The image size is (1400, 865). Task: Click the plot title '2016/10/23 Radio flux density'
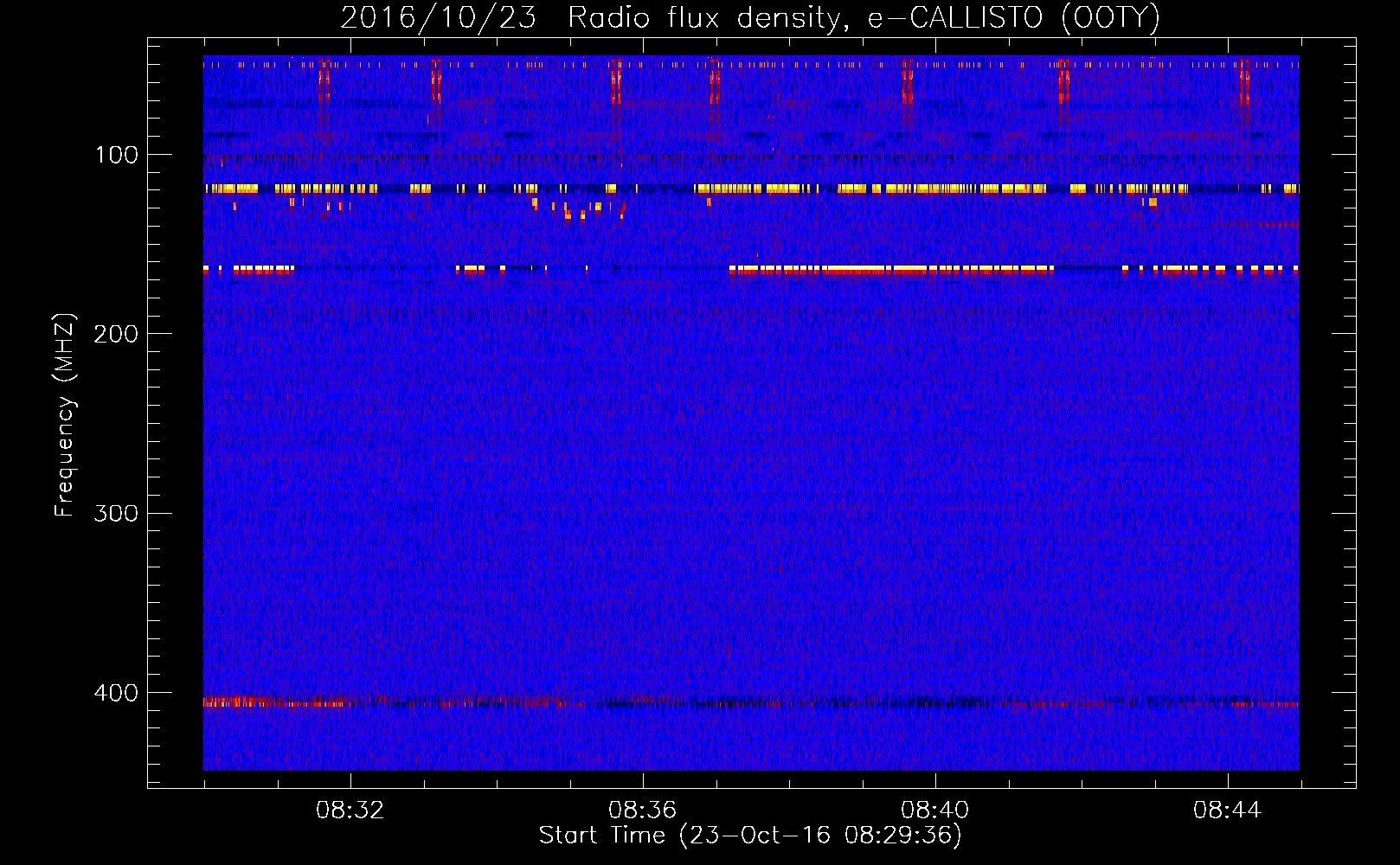750,17
